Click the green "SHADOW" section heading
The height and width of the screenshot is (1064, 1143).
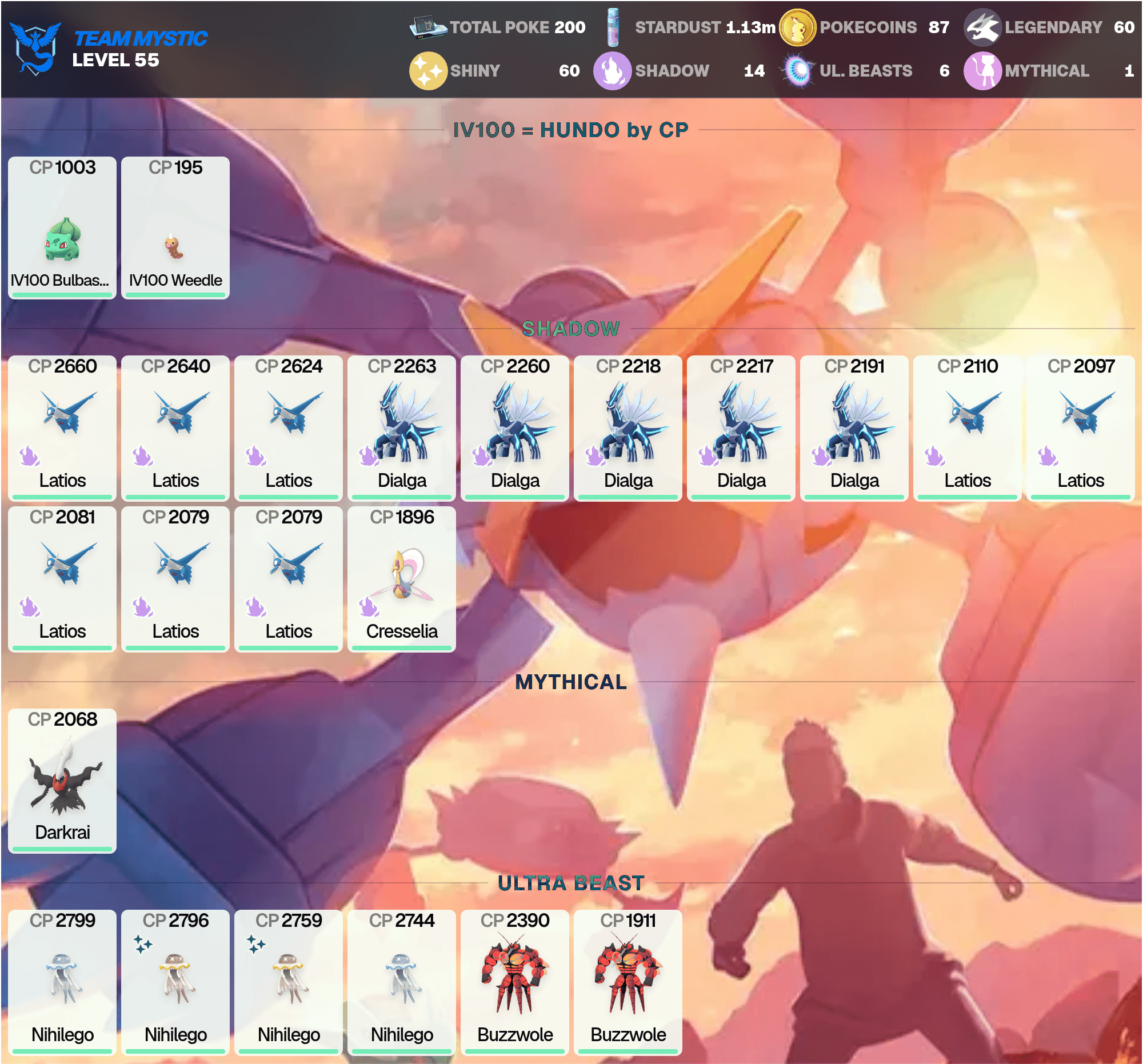571,329
